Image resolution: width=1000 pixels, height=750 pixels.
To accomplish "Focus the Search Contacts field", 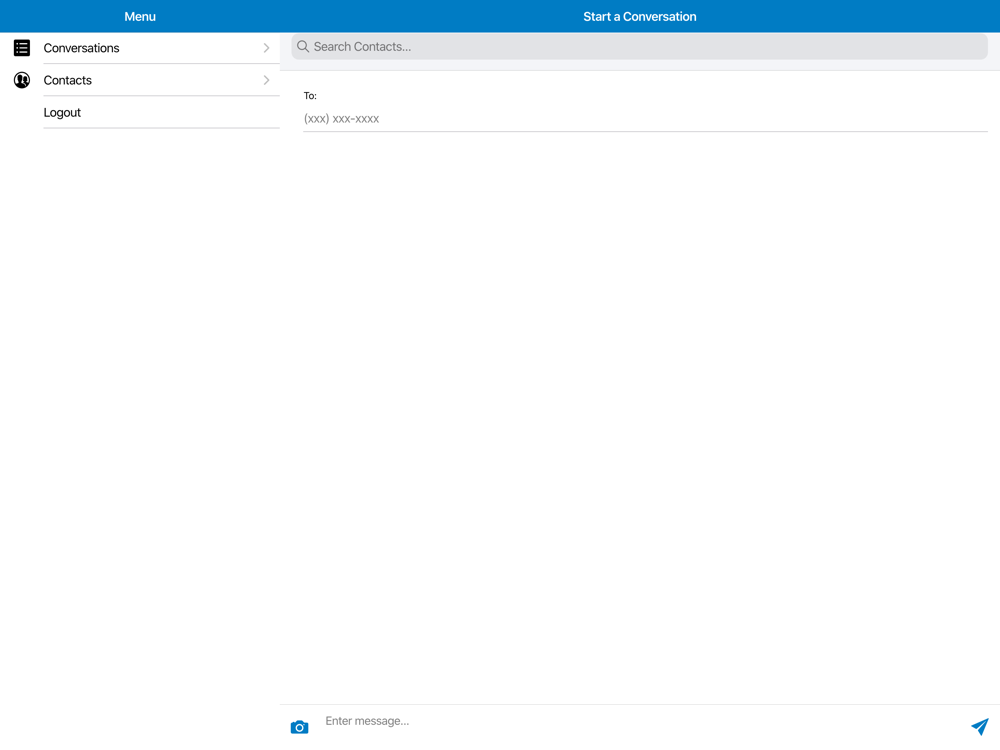I will [640, 47].
